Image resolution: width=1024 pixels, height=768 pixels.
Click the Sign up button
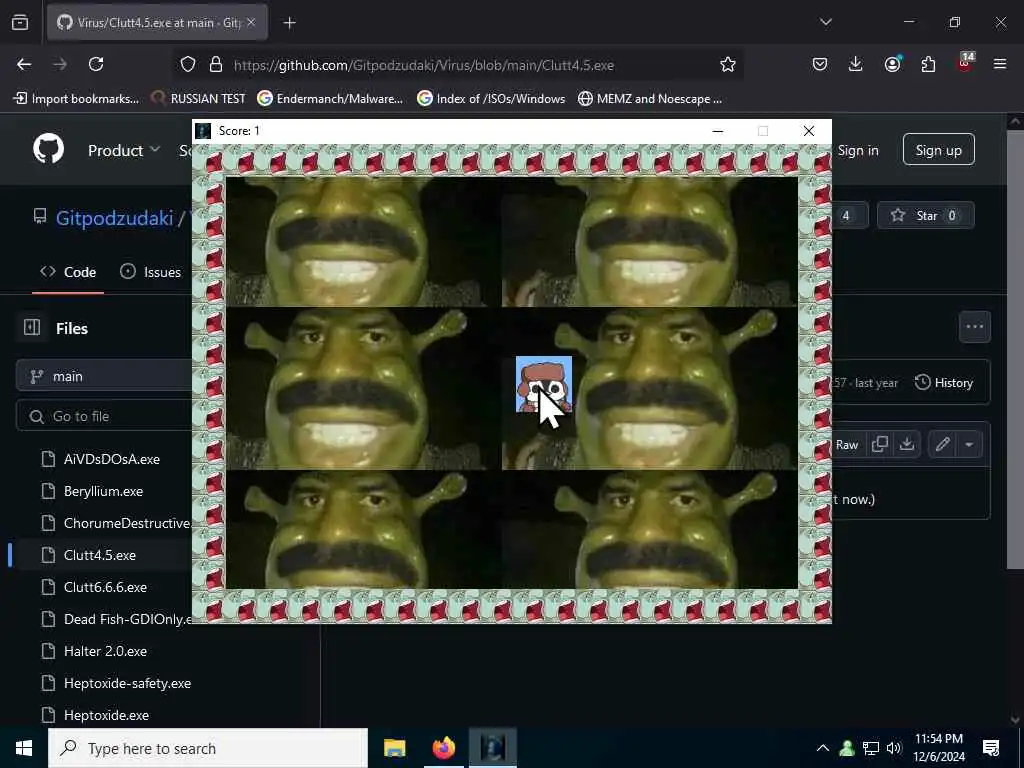[x=938, y=150]
